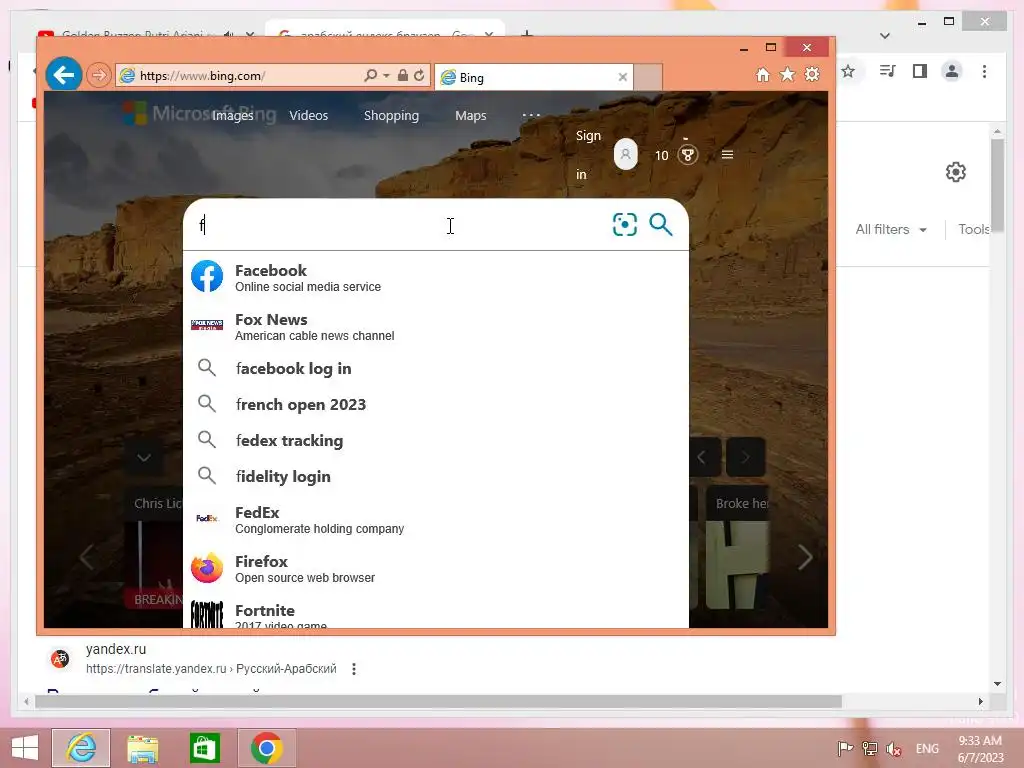Collapse Bing feed with the down chevron
Viewport: 1024px width, 768px height.
(144, 457)
